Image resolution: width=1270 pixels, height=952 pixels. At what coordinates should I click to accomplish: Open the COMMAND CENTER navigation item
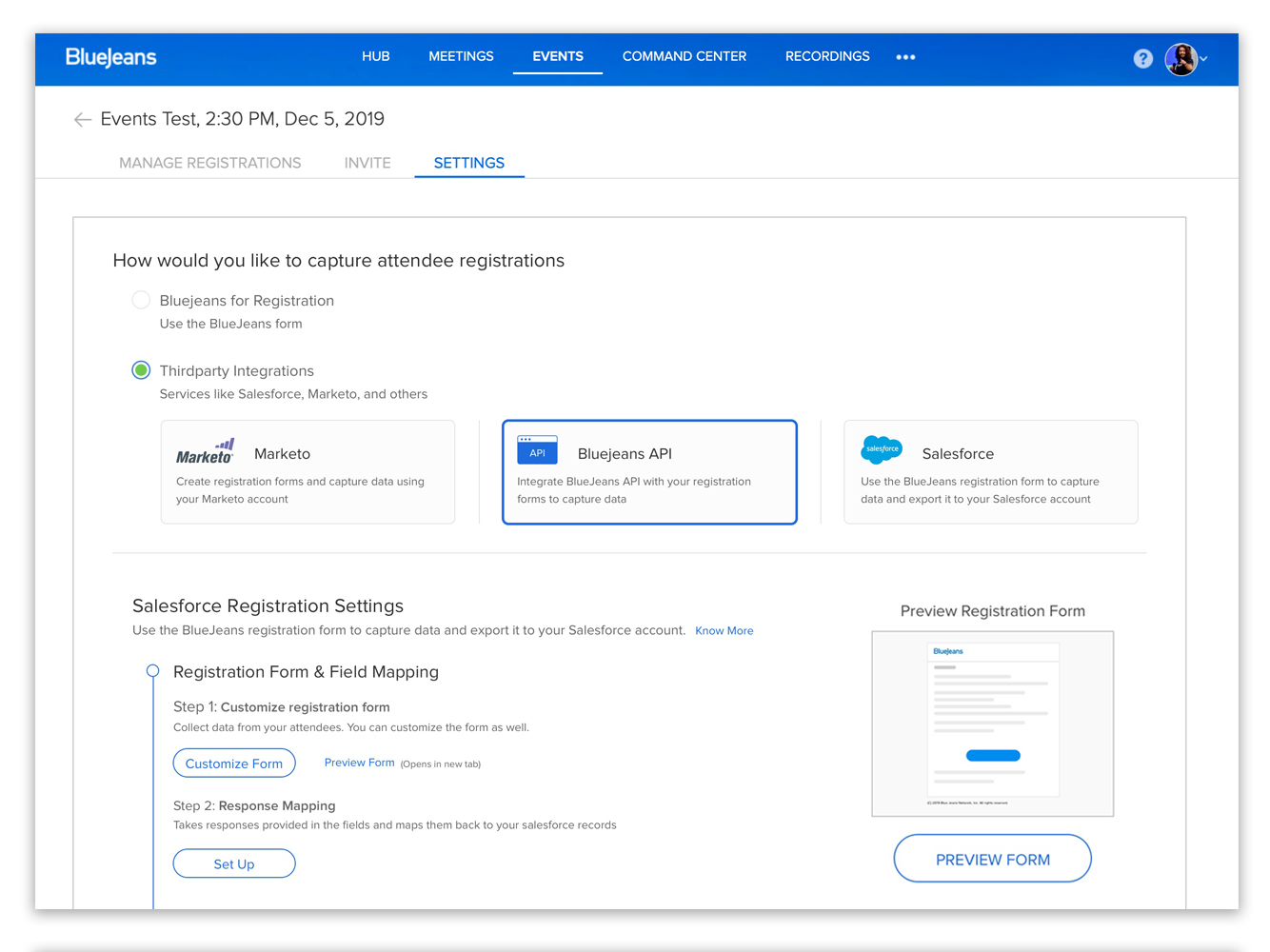(x=685, y=56)
